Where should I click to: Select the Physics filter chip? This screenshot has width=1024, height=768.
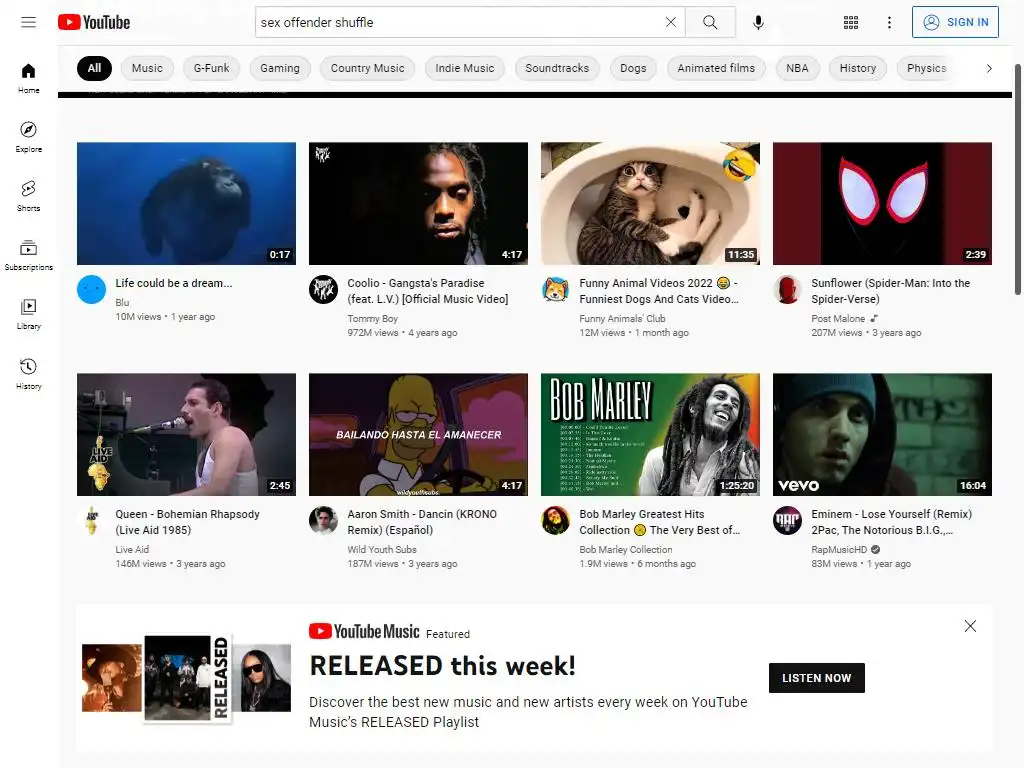(927, 68)
